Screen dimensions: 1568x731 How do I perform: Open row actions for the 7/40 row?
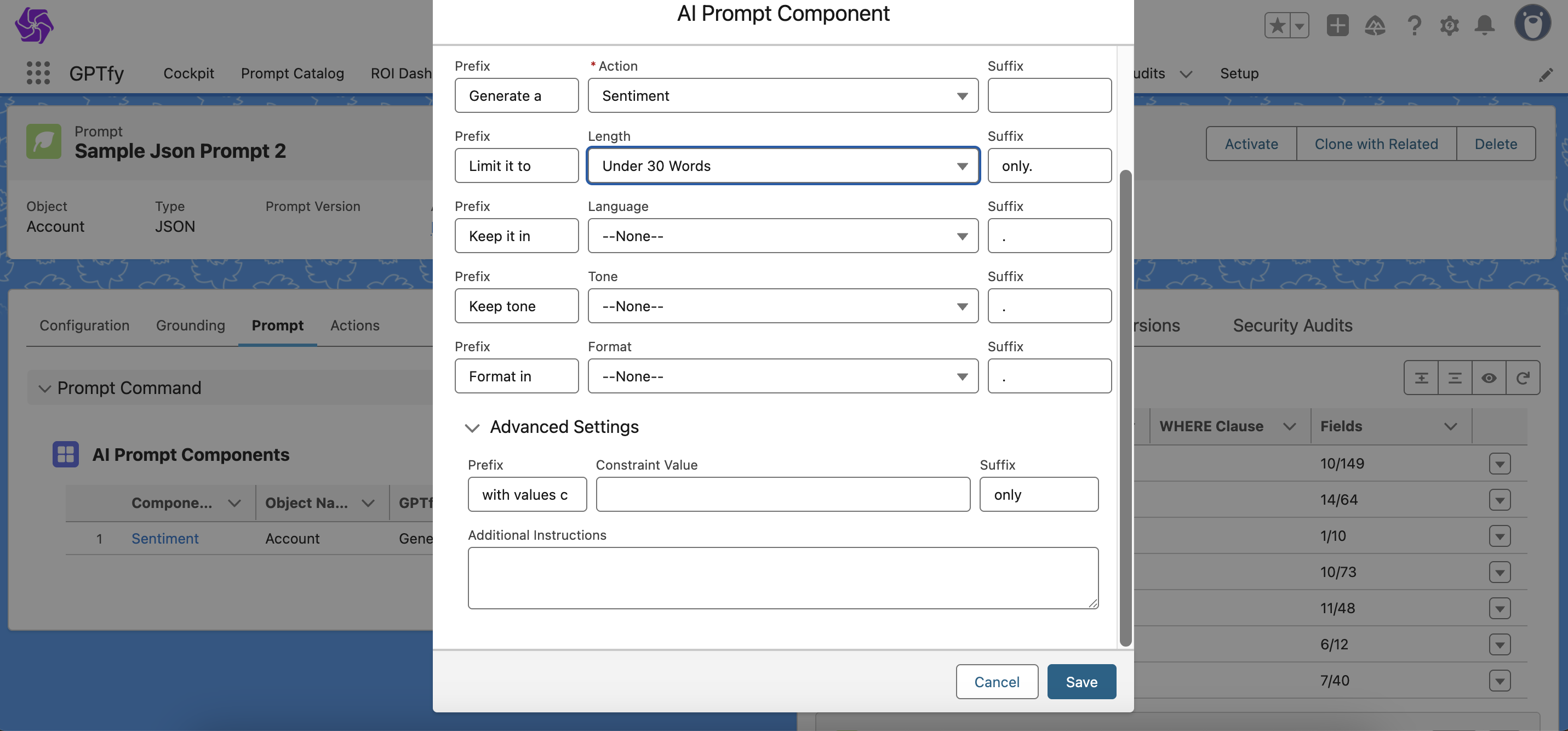tap(1500, 681)
